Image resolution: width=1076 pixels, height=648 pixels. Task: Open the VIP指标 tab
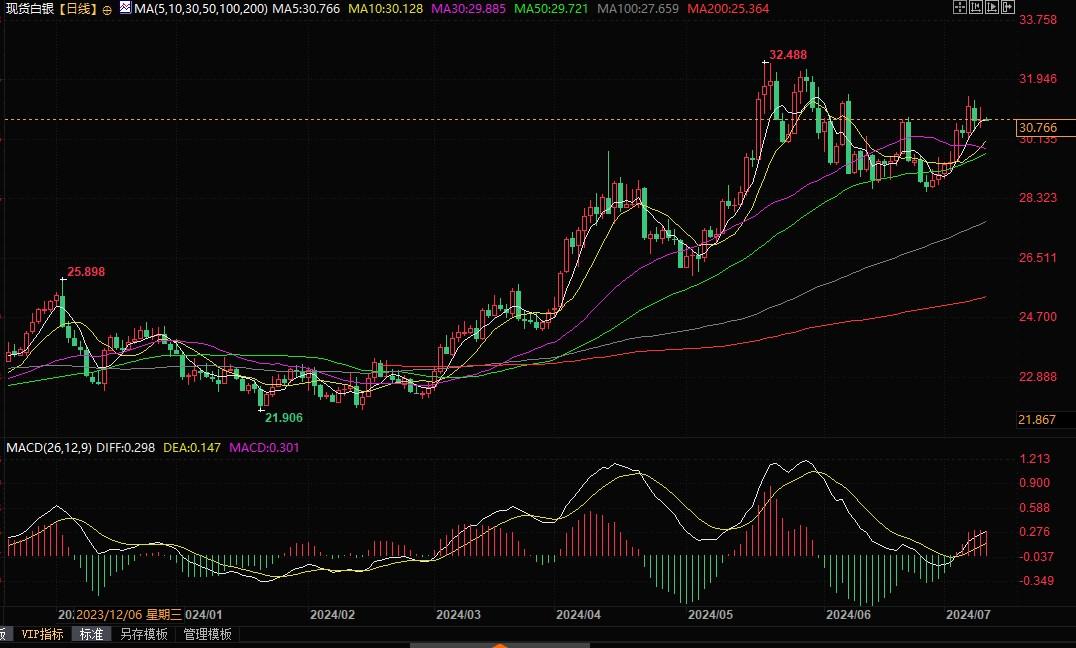(43, 634)
